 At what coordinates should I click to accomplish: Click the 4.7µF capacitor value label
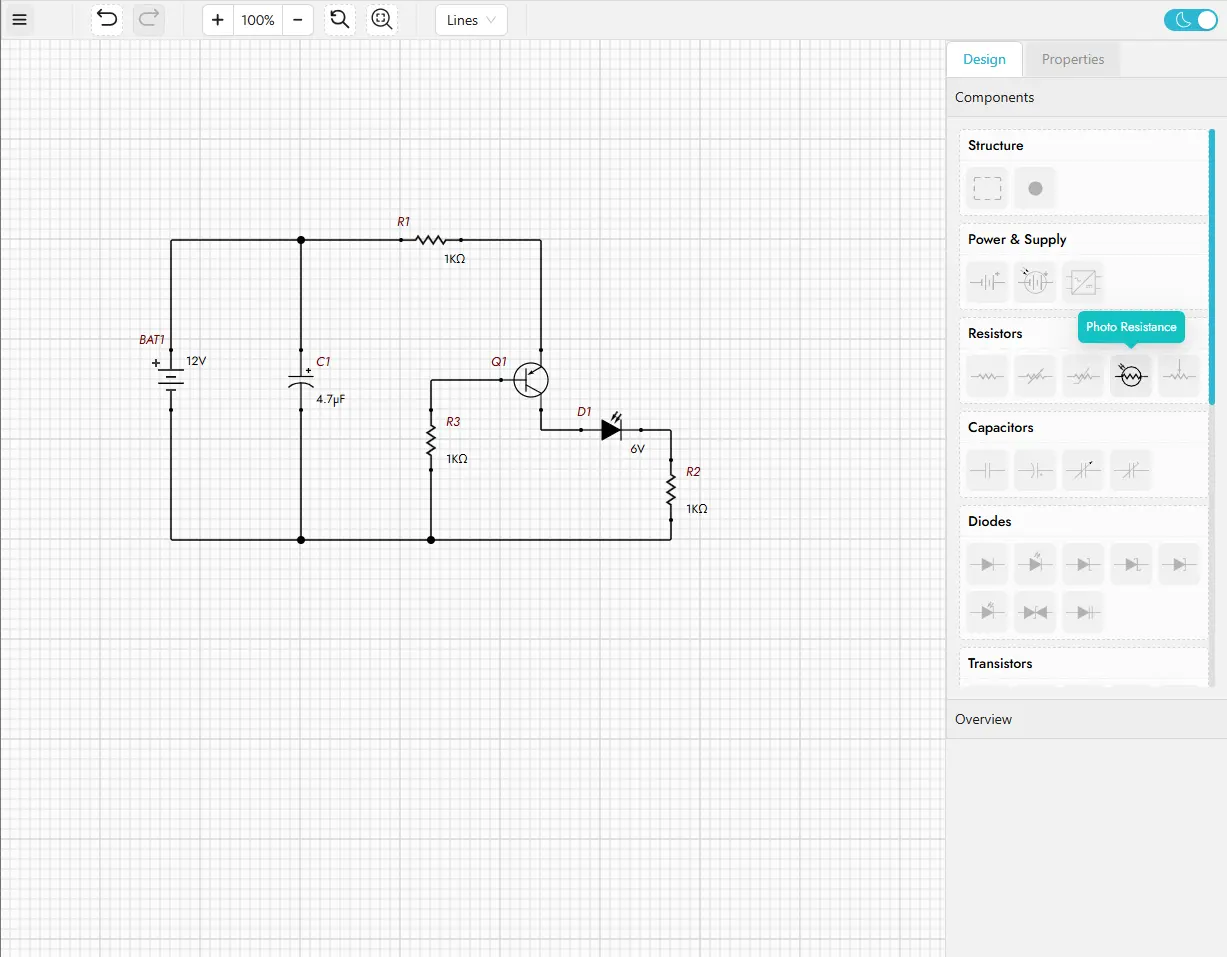tap(331, 399)
